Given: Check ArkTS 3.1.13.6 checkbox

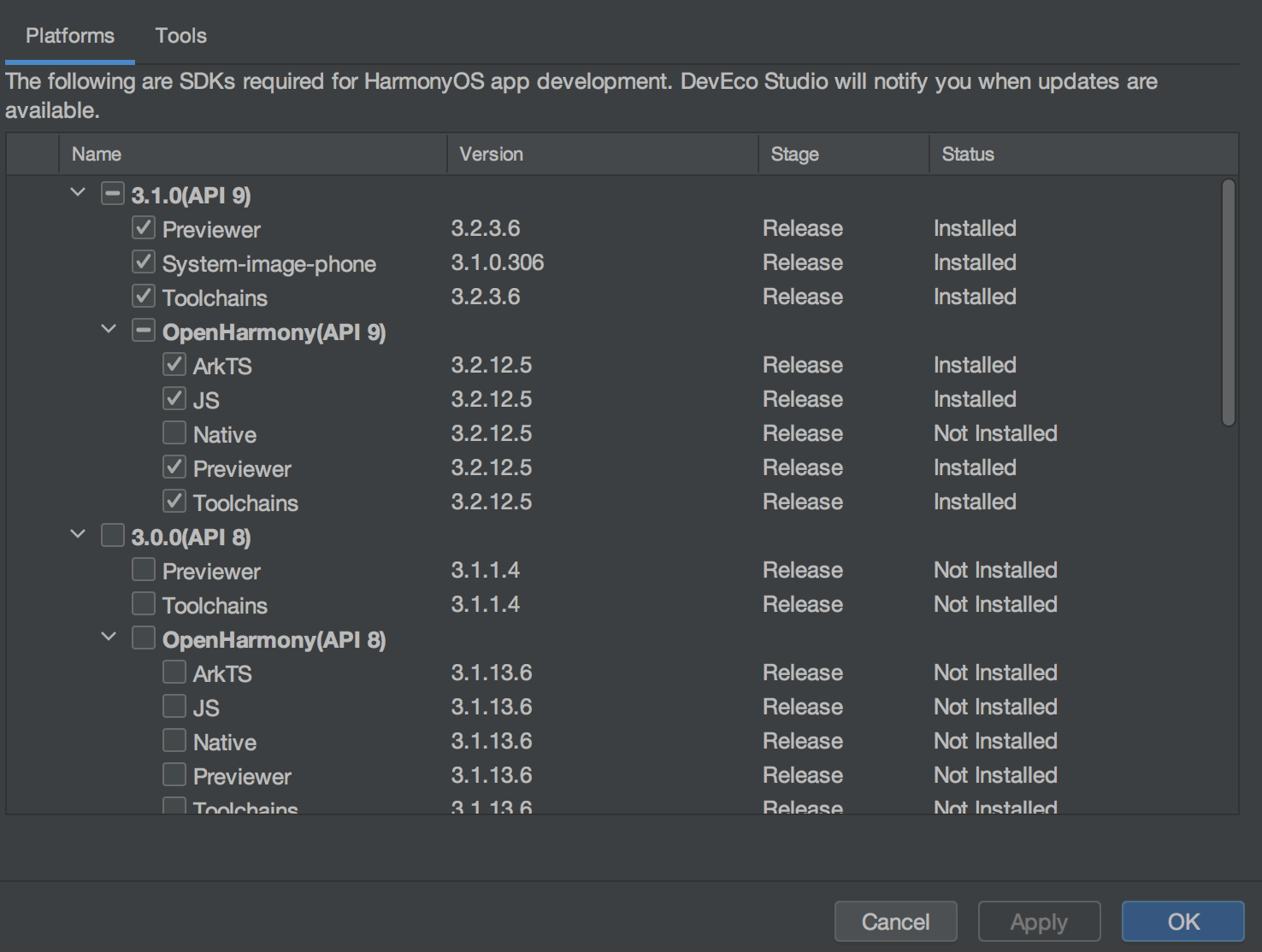Looking at the screenshot, I should [x=174, y=672].
